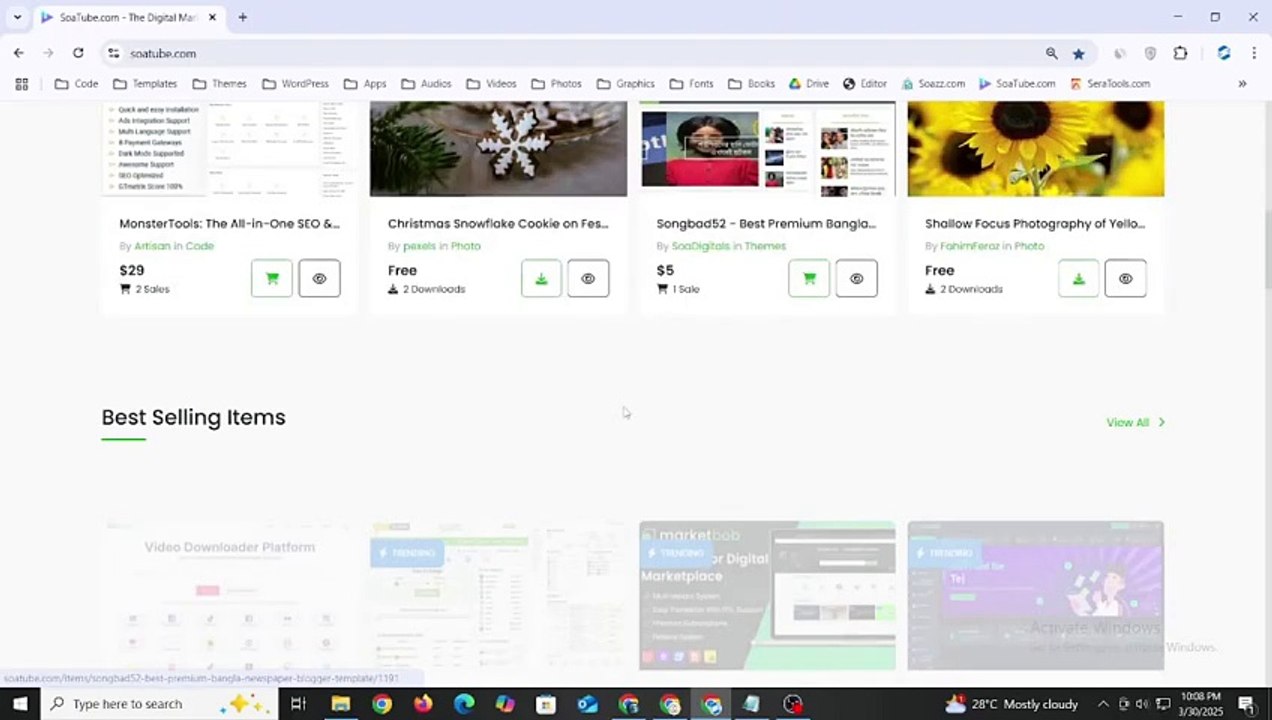The height and width of the screenshot is (720, 1272).
Task: Preview the Songbad52 theme with eye icon
Action: point(856,279)
